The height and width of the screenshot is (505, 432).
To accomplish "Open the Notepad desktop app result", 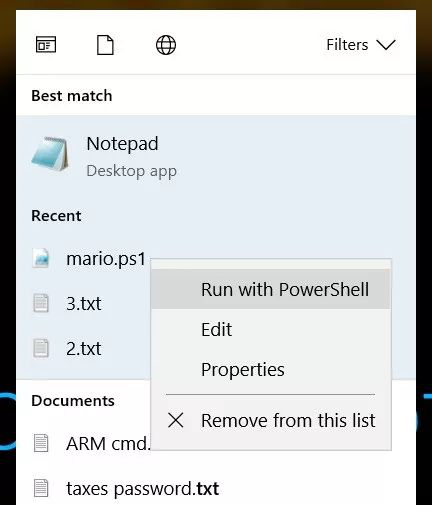I will pyautogui.click(x=216, y=156).
